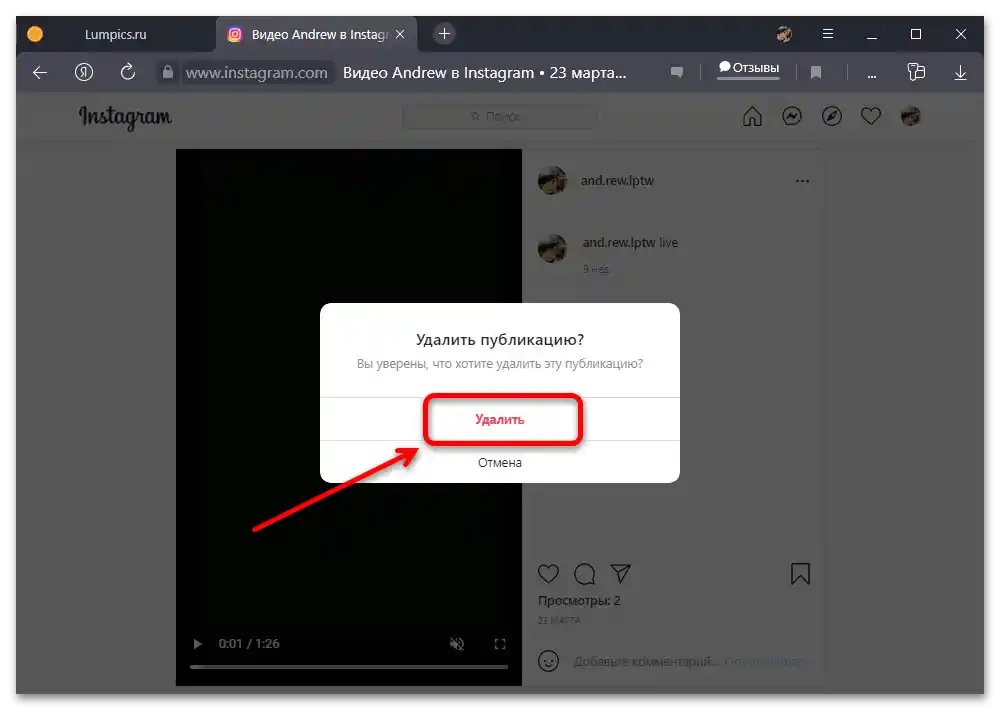The width and height of the screenshot is (1000, 710).
Task: Open post options three-dots menu
Action: [802, 181]
